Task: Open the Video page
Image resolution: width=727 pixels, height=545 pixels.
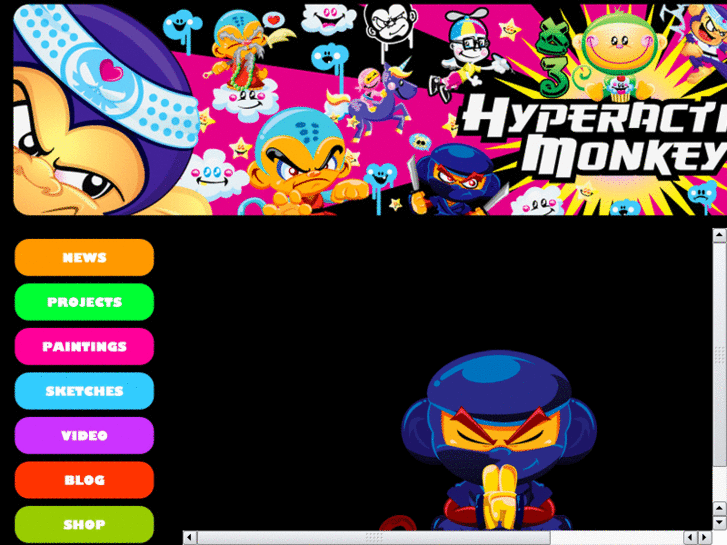Action: click(84, 436)
